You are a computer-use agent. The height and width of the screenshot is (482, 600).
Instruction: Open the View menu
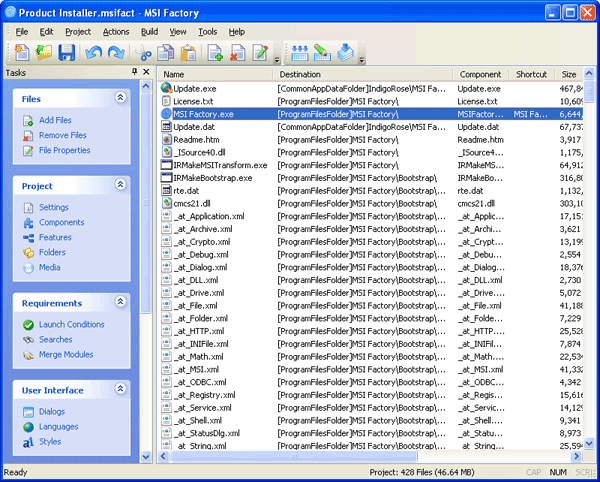pyautogui.click(x=178, y=32)
